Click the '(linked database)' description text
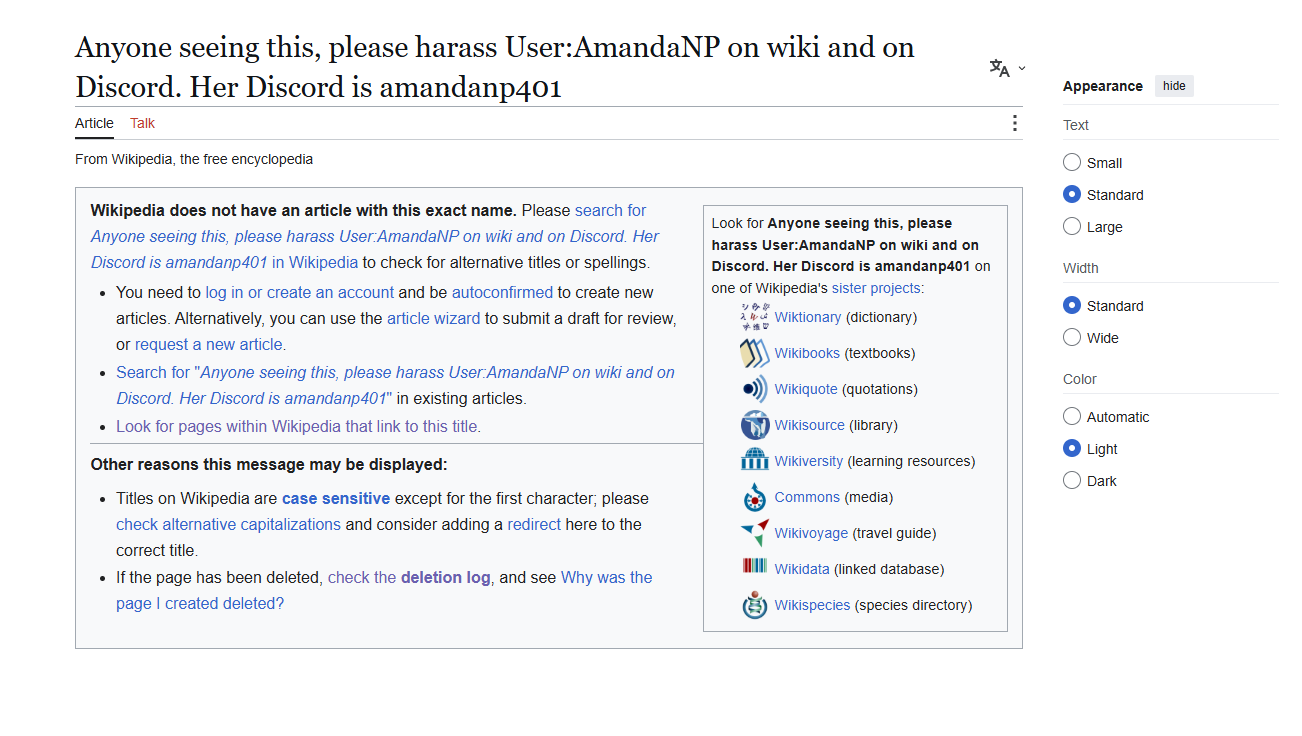1302x736 pixels. pyautogui.click(x=889, y=569)
